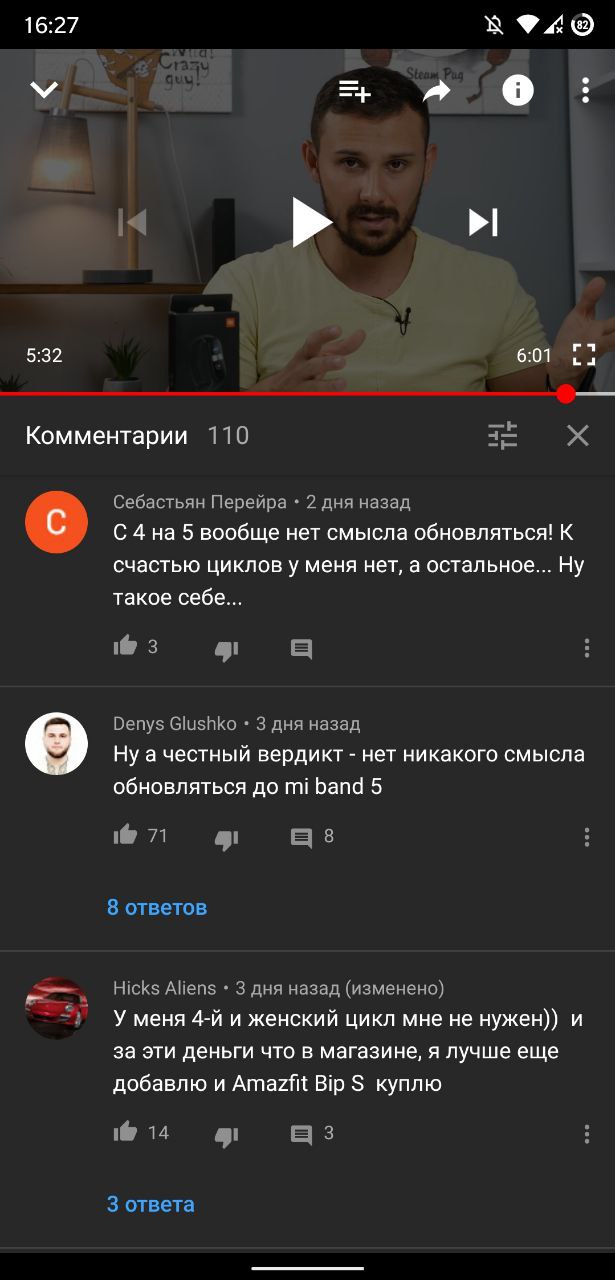Enter fullscreen mode
Screen dimensions: 615x1280
[x=584, y=355]
